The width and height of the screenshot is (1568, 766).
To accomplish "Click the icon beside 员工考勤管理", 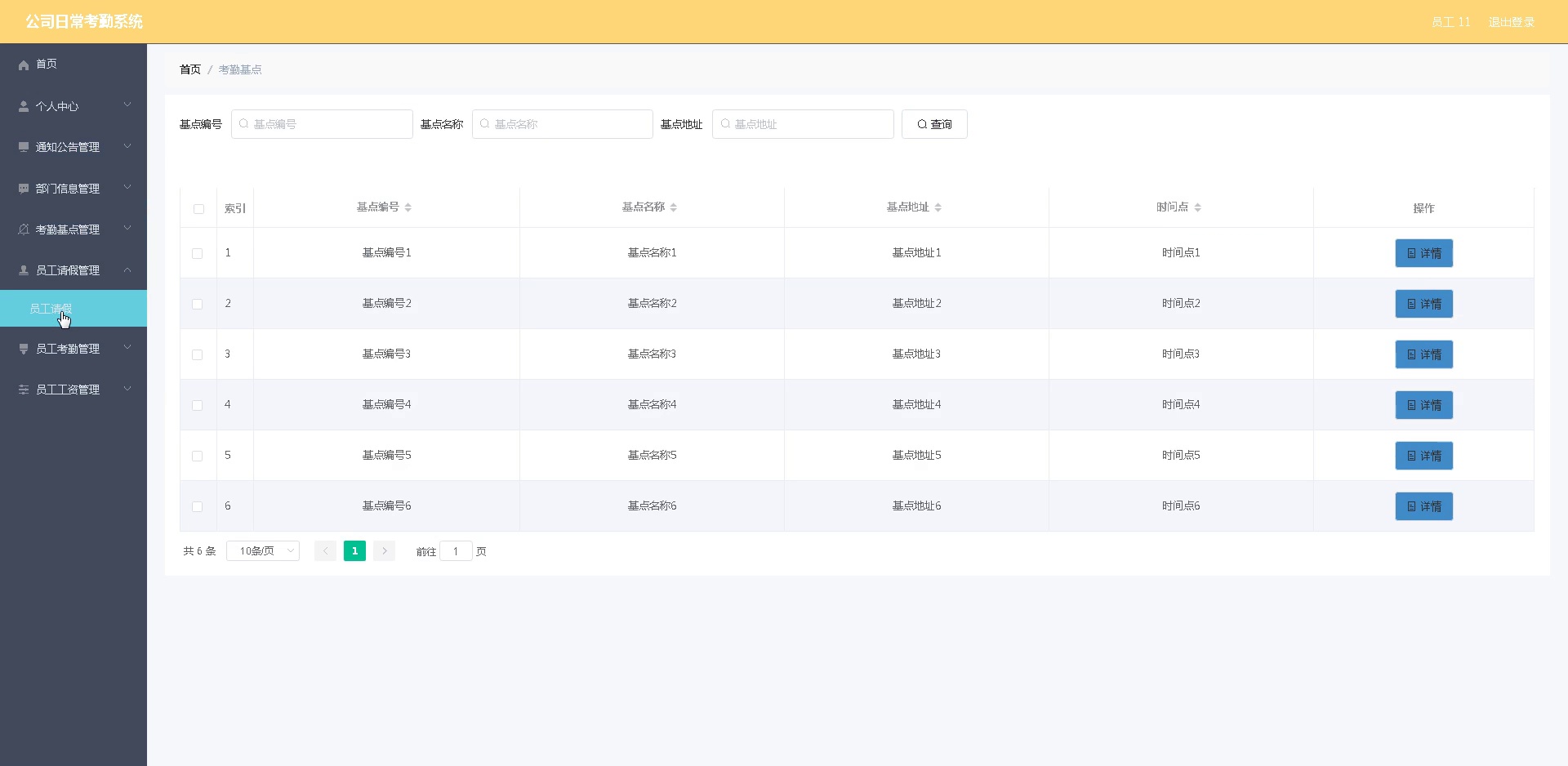I will pyautogui.click(x=24, y=349).
